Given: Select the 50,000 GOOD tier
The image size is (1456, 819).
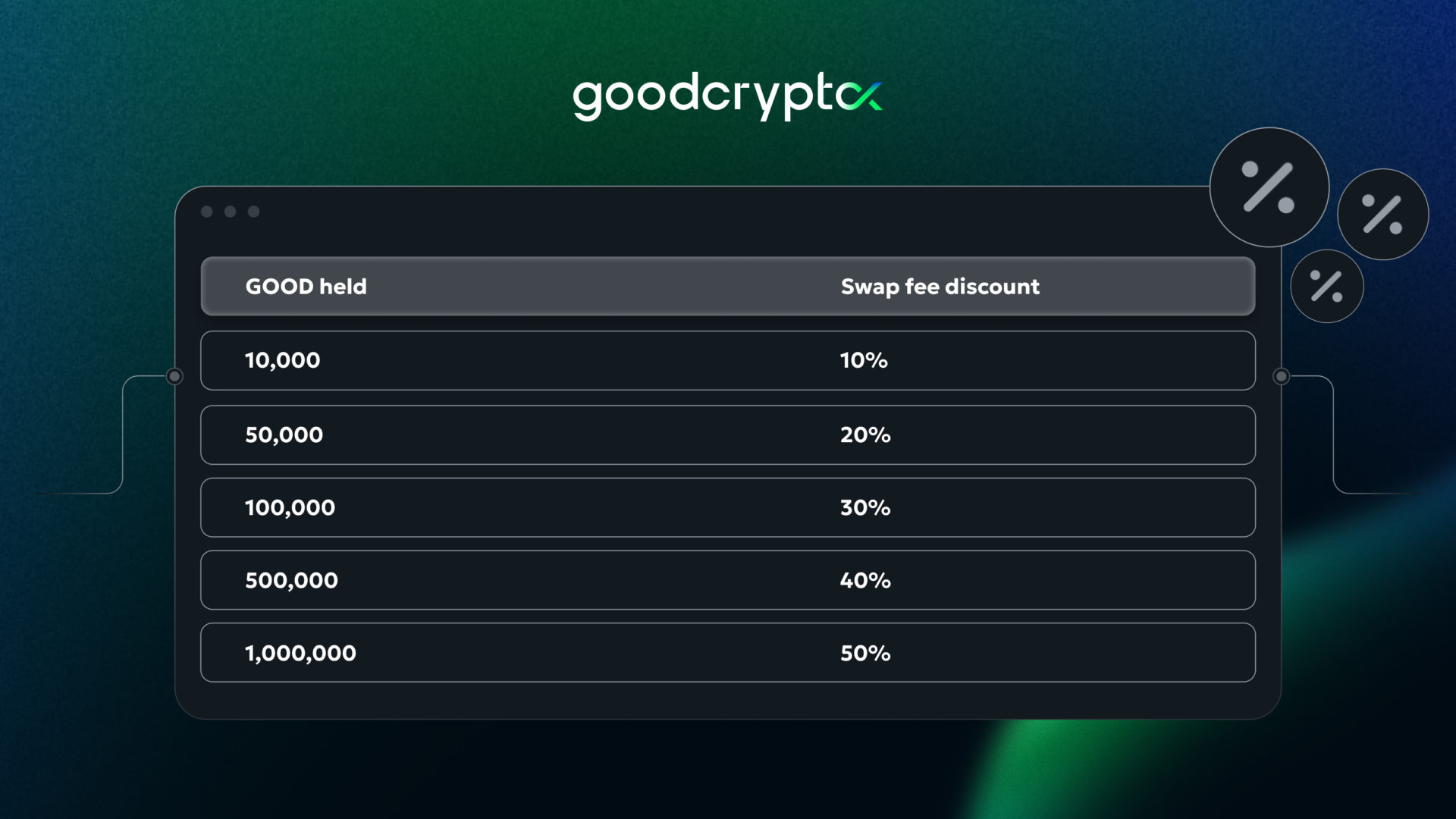Looking at the screenshot, I should 284,435.
